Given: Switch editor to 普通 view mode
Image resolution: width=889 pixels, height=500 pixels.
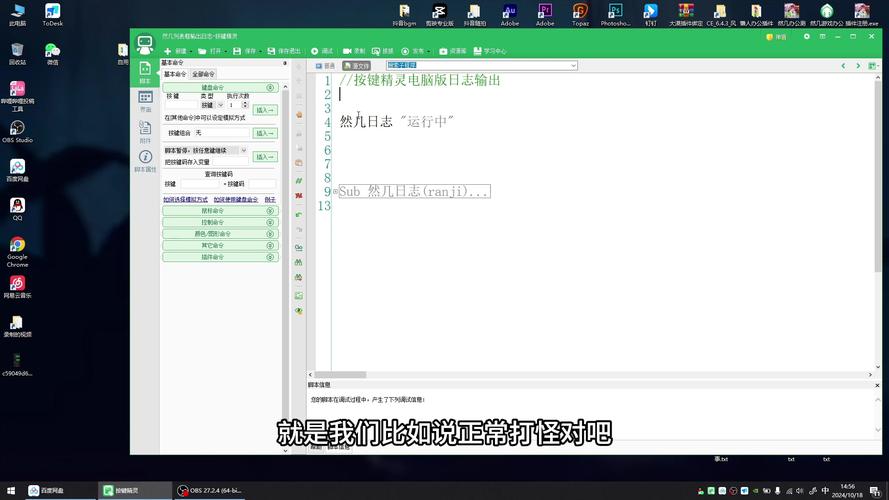Looking at the screenshot, I should 325,66.
